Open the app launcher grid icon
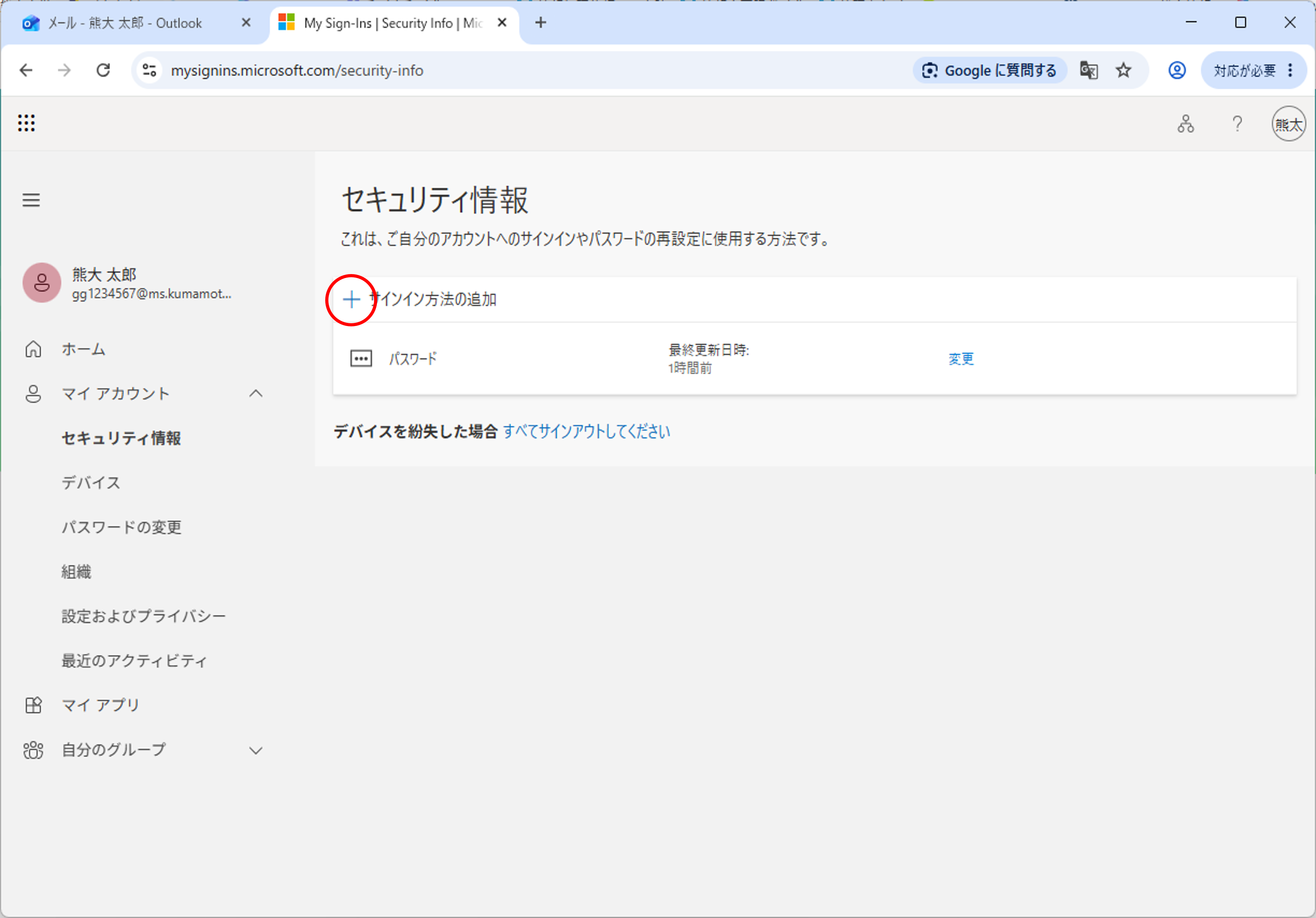Screen dimensions: 1316x918 [26, 123]
